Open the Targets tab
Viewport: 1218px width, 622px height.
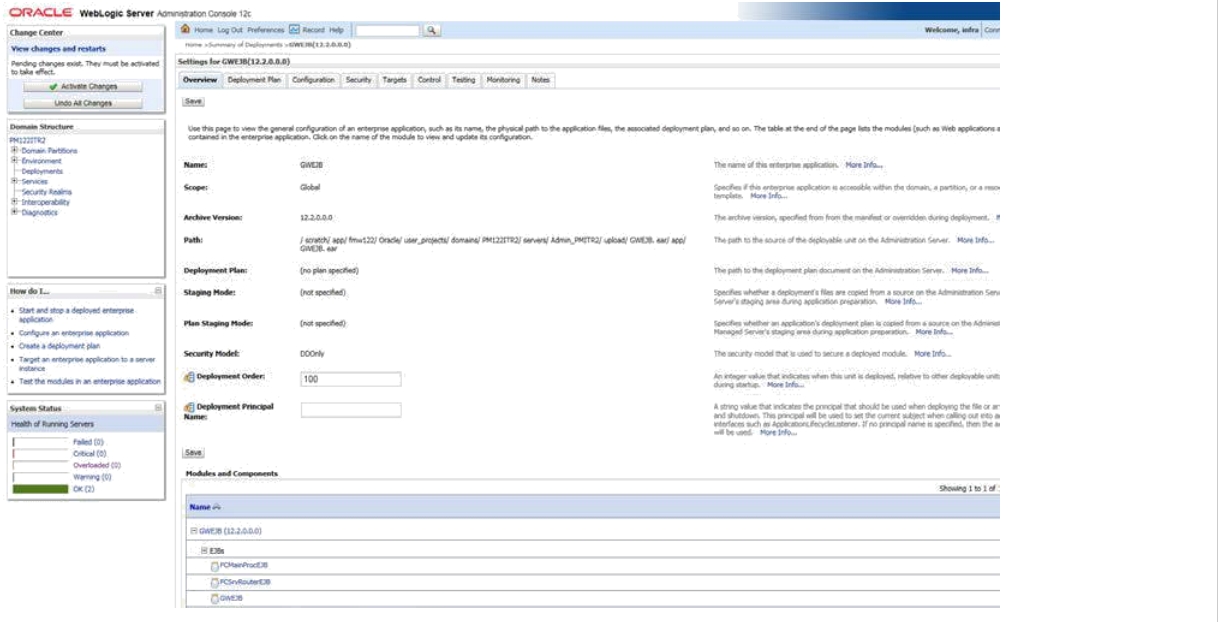[x=394, y=80]
